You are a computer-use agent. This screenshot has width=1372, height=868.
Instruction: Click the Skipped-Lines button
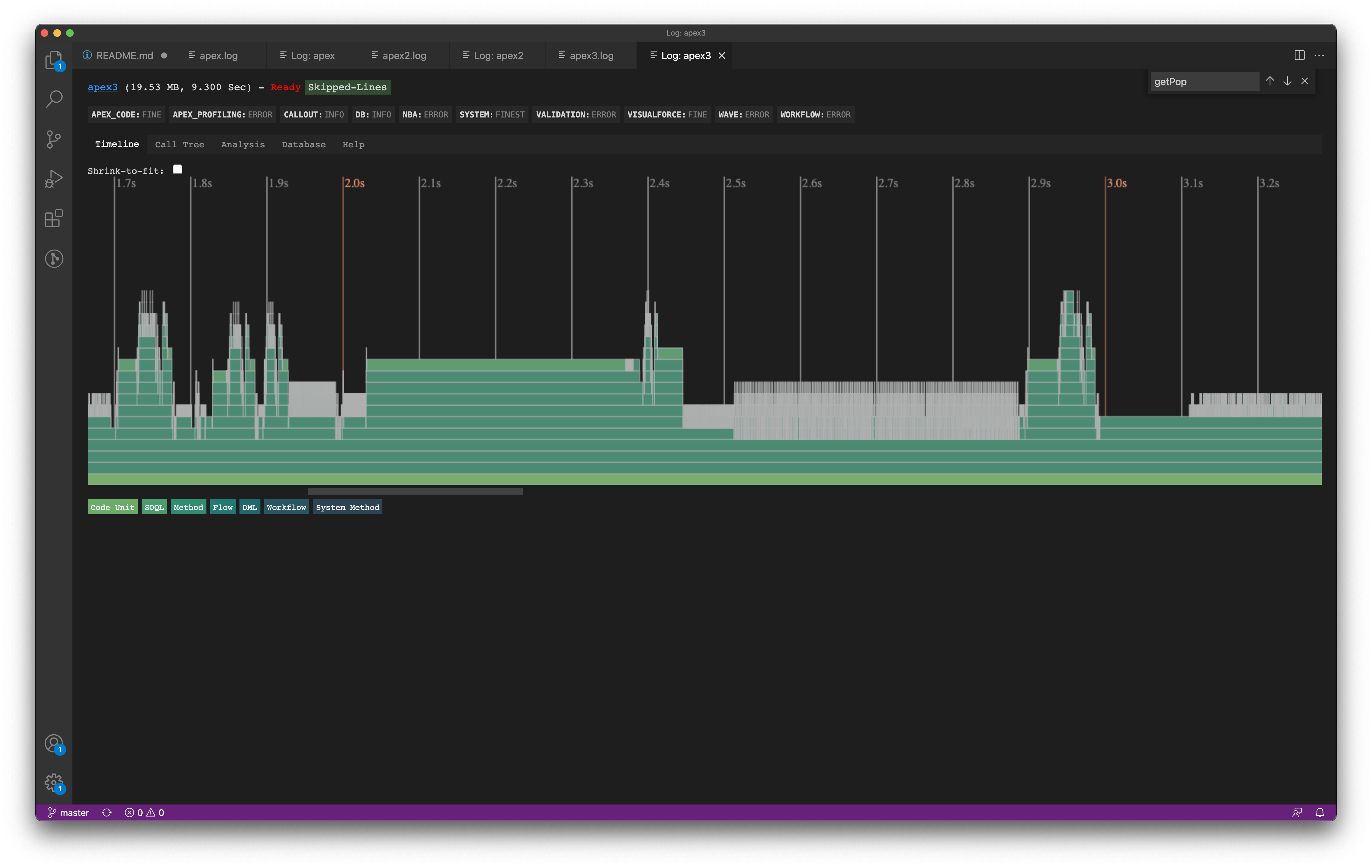[347, 87]
